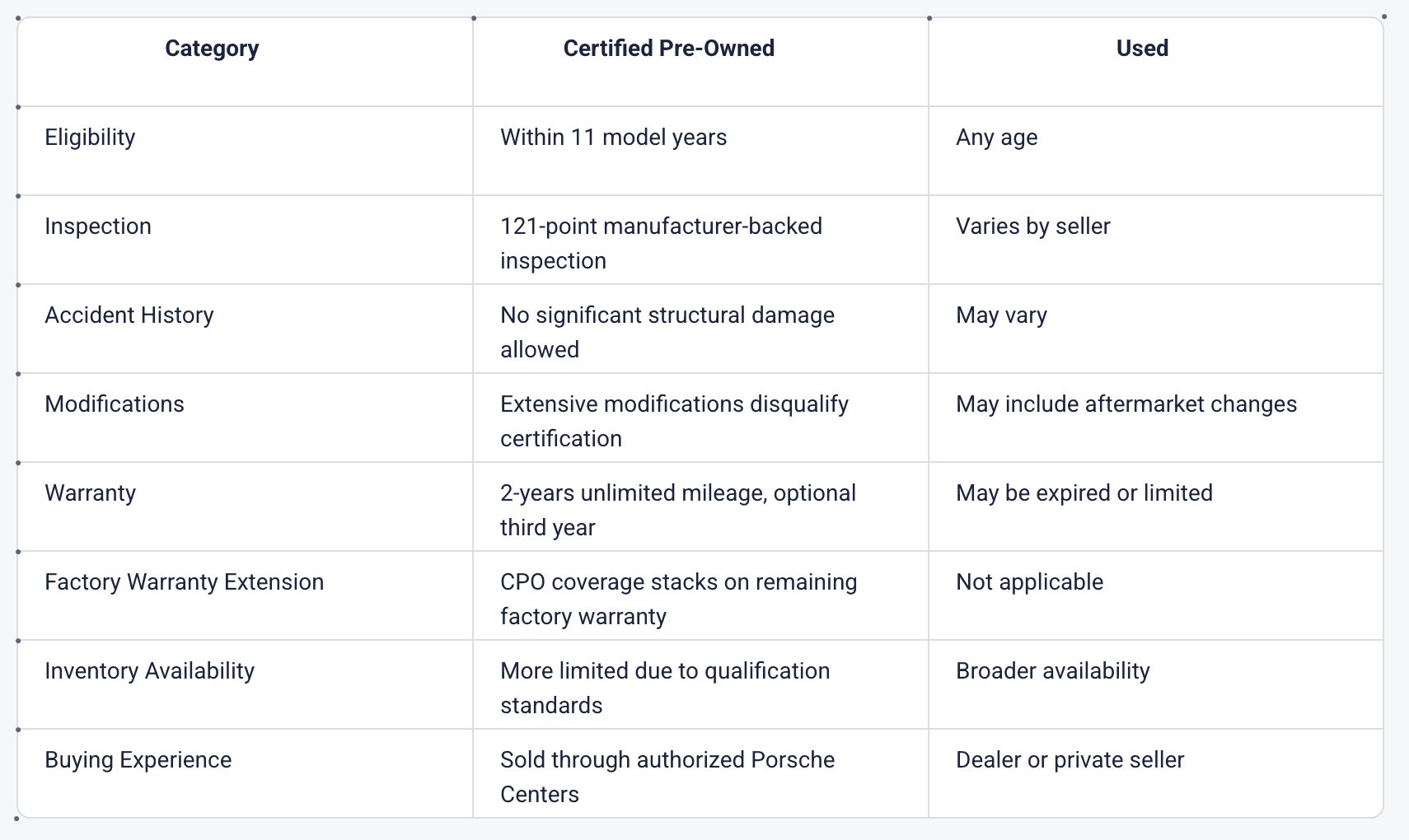Click the Inspection row label
This screenshot has height=840, width=1409.
98,226
